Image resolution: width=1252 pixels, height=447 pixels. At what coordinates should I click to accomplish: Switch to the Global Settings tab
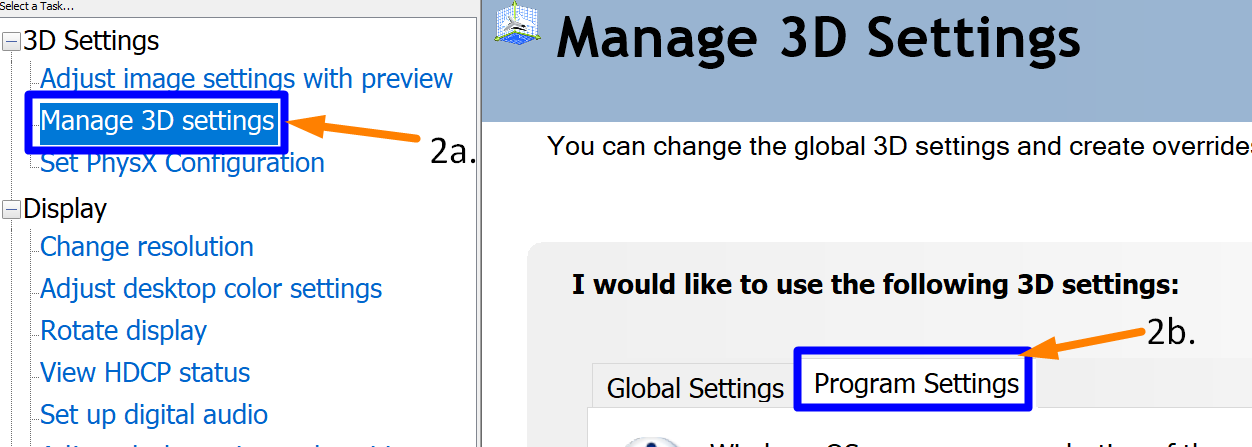[695, 388]
